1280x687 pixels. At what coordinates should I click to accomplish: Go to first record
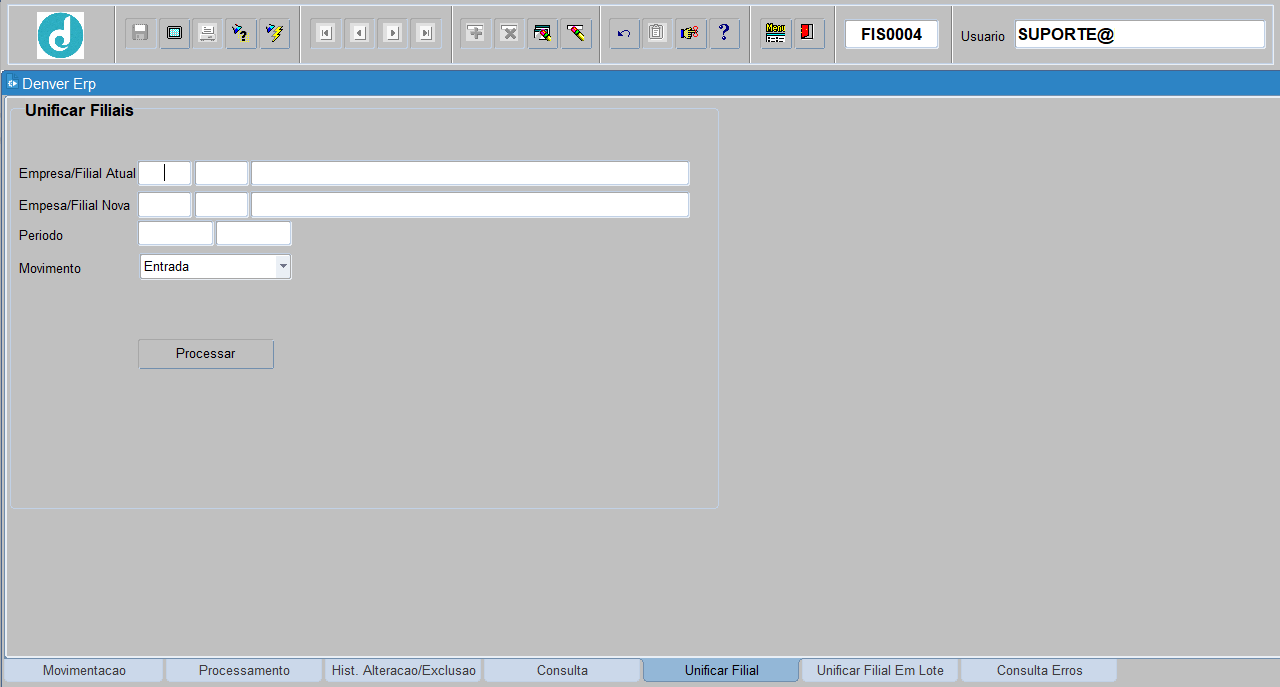coord(325,33)
